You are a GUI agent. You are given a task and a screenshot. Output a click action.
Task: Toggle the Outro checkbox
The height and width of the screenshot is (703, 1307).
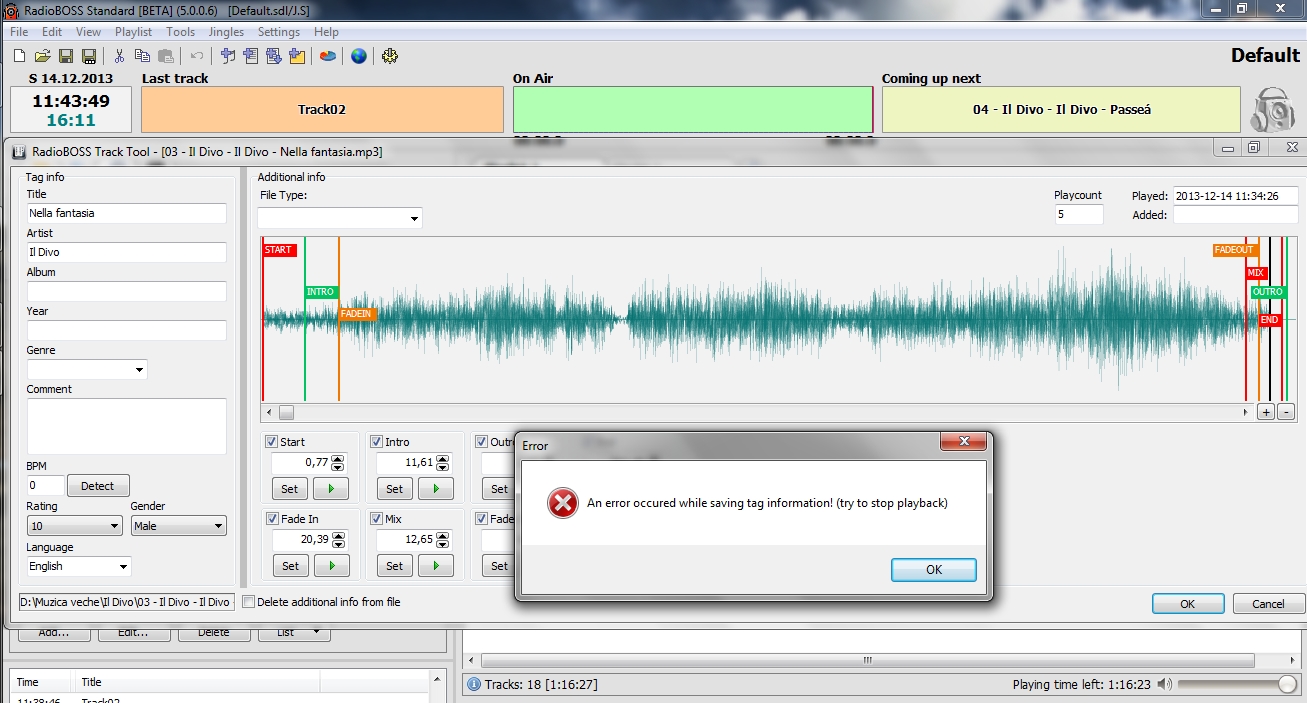click(481, 442)
